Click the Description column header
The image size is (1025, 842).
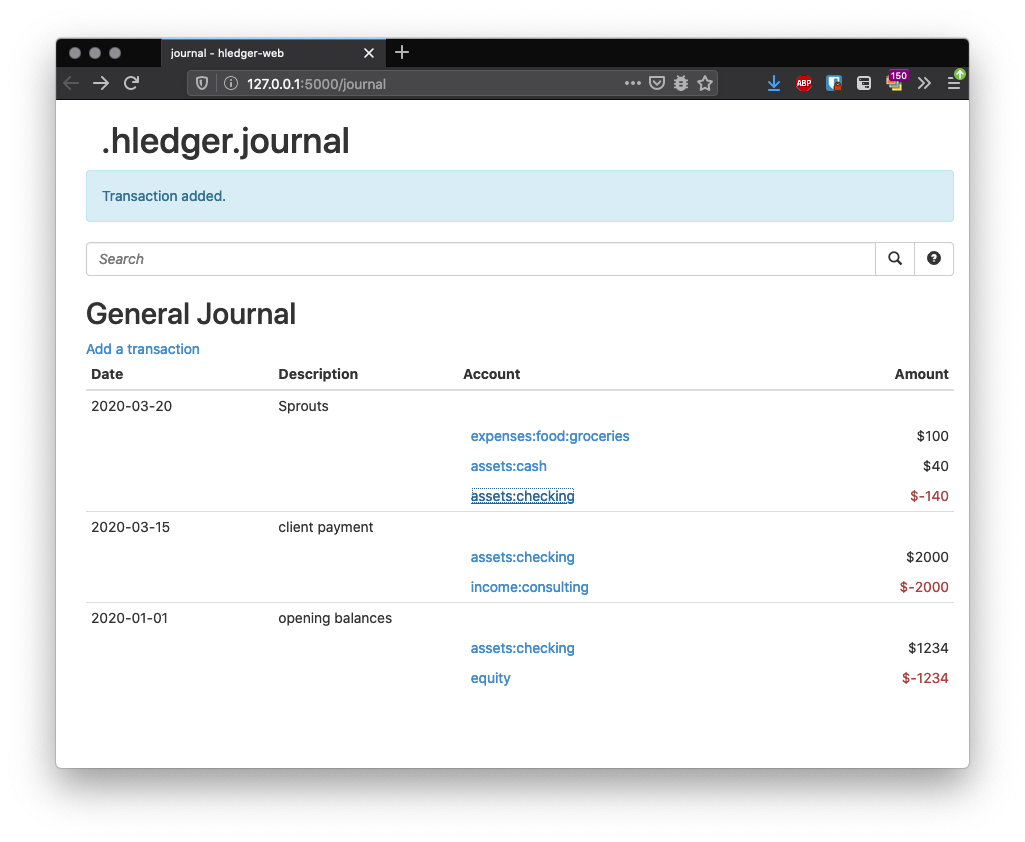tap(318, 374)
